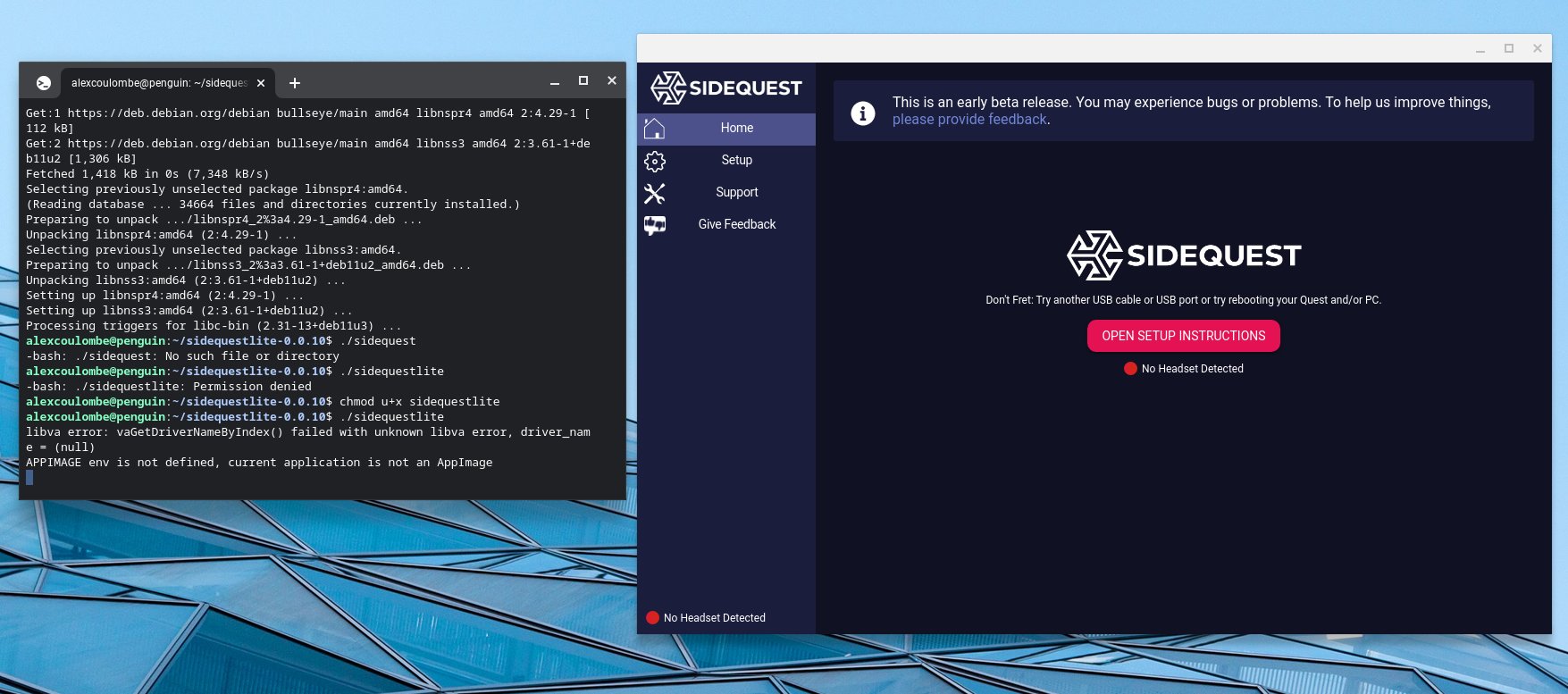Click the info icon in beta banner
The height and width of the screenshot is (694, 1568).
tap(862, 113)
